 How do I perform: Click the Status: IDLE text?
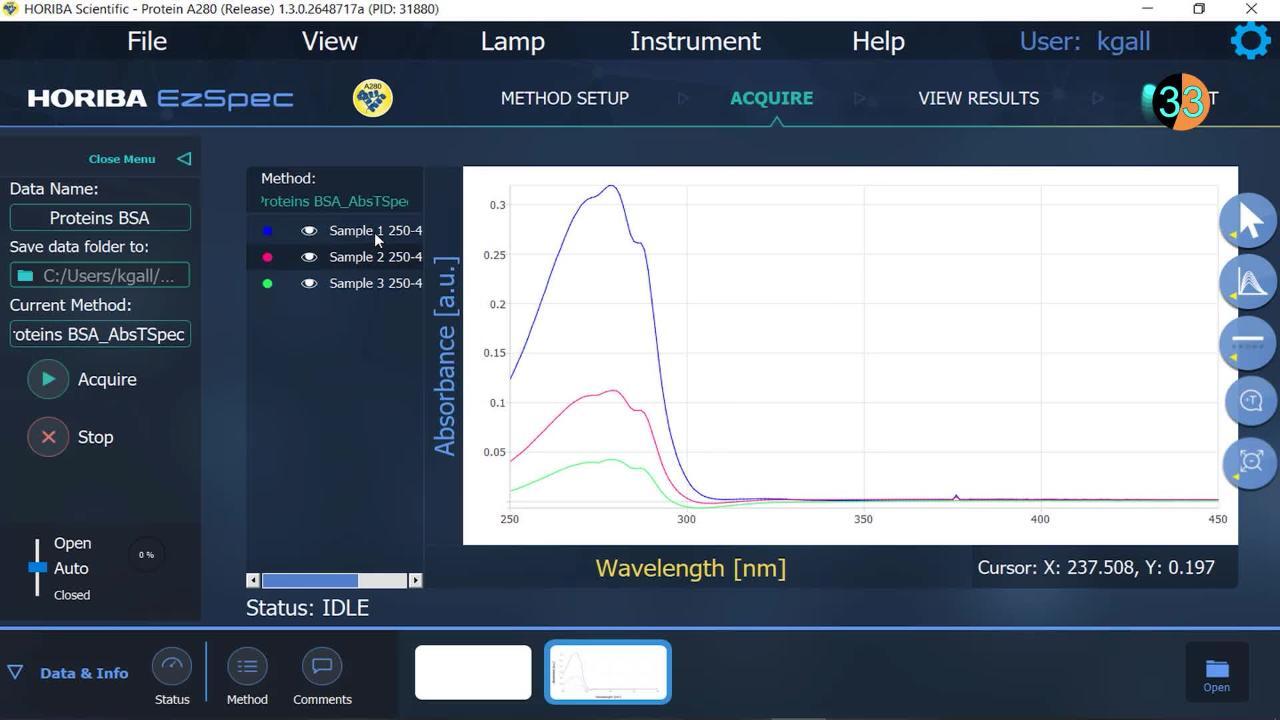click(308, 608)
